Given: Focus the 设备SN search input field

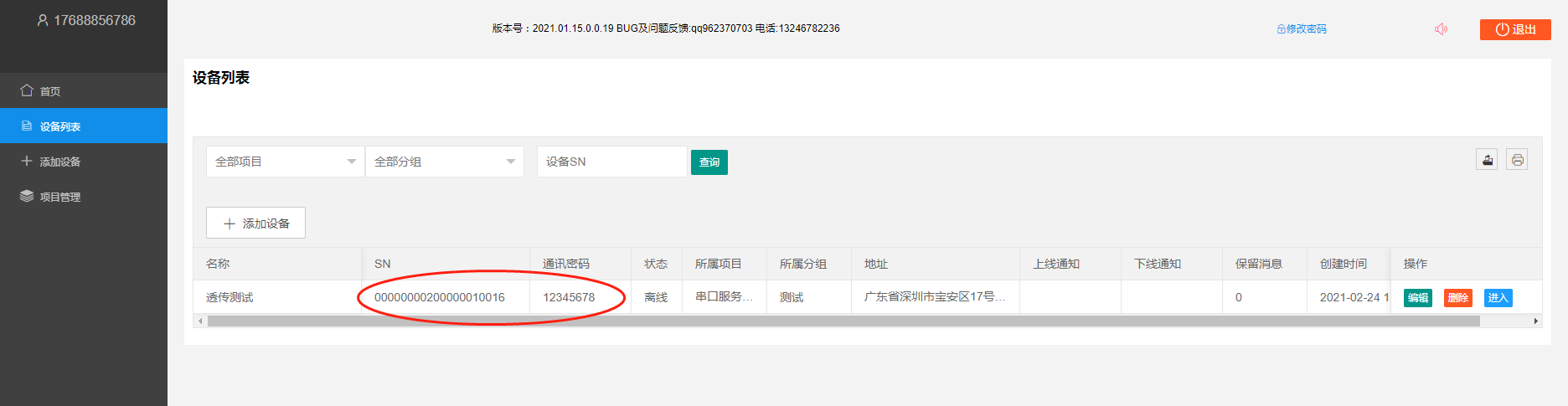Looking at the screenshot, I should pos(611,162).
